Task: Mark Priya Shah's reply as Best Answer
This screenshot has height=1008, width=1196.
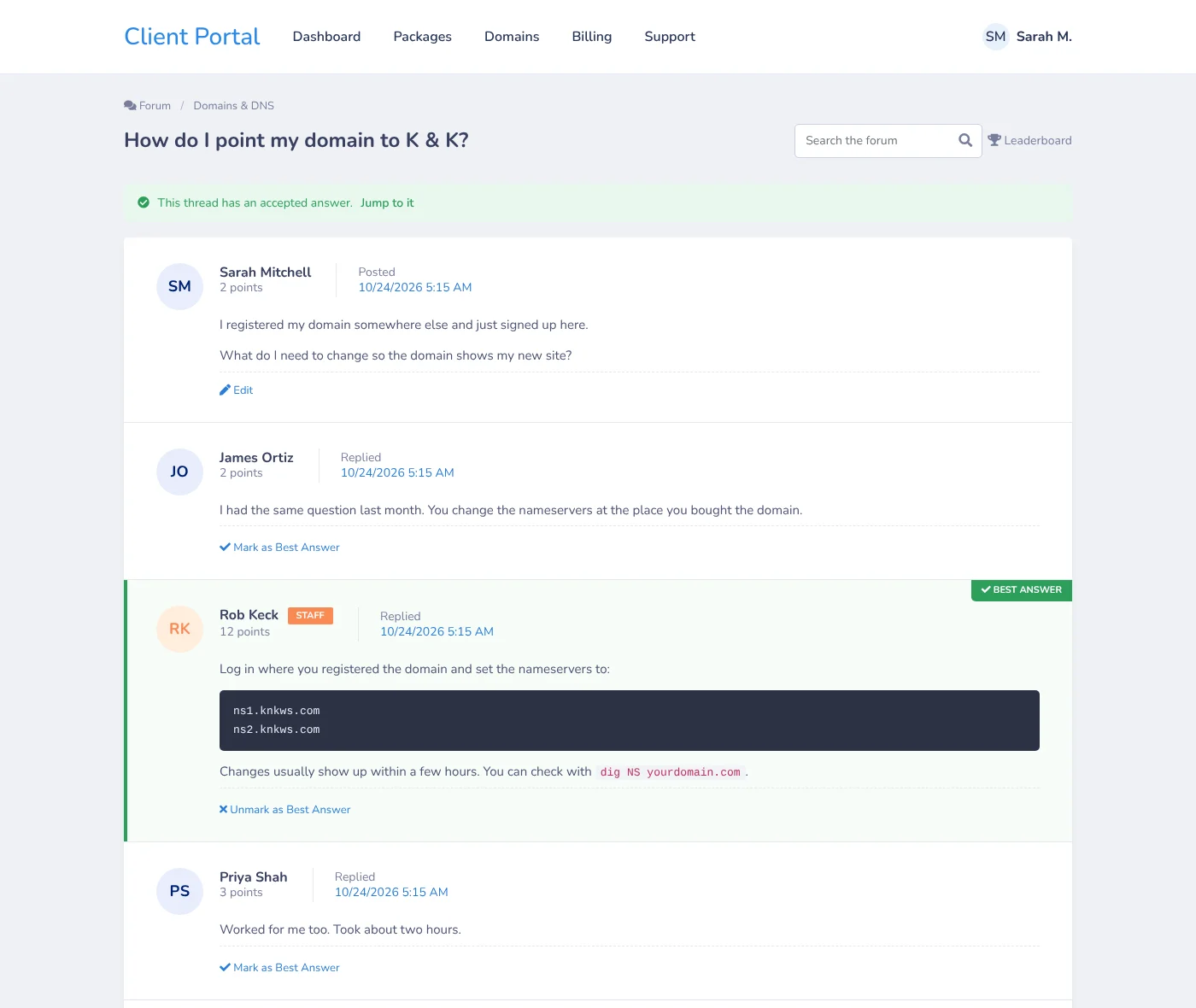Action: click(279, 967)
